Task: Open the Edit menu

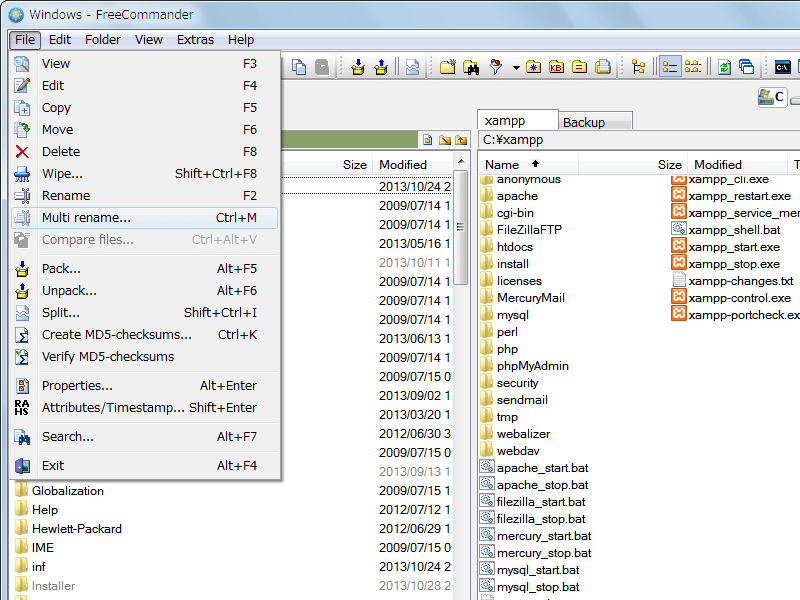Action: 60,40
